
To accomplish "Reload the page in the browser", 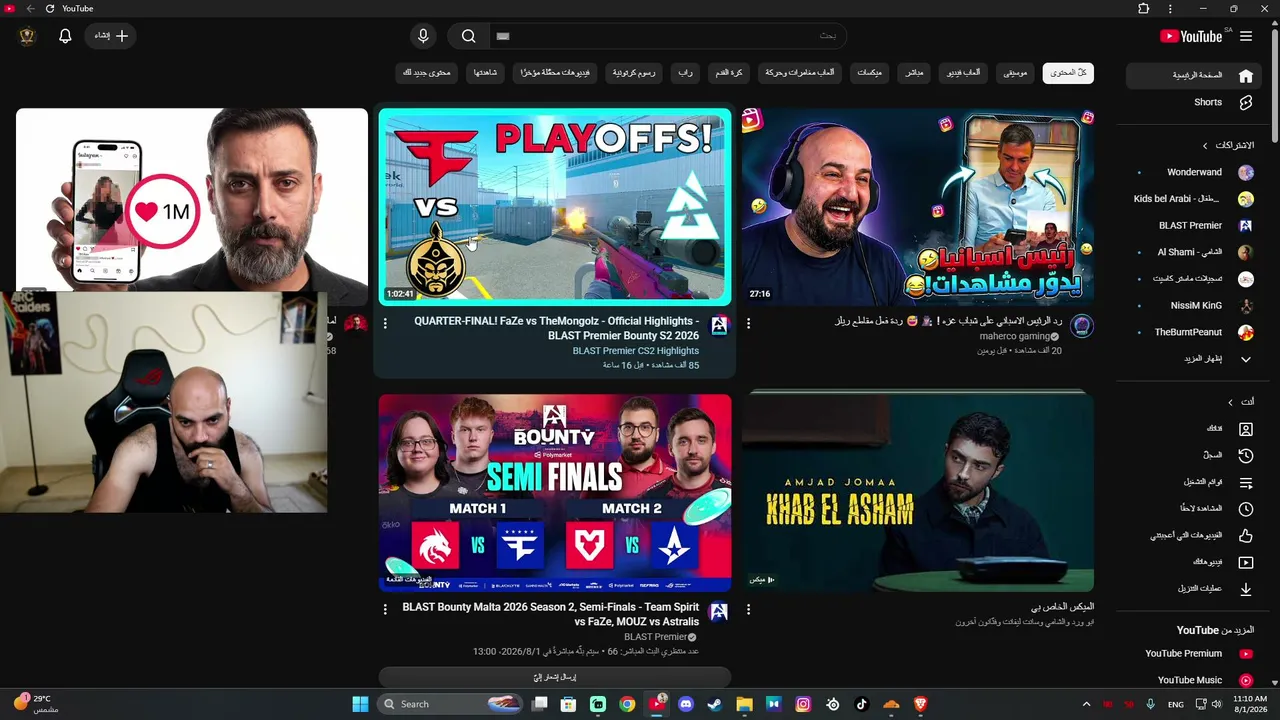I will pos(50,9).
